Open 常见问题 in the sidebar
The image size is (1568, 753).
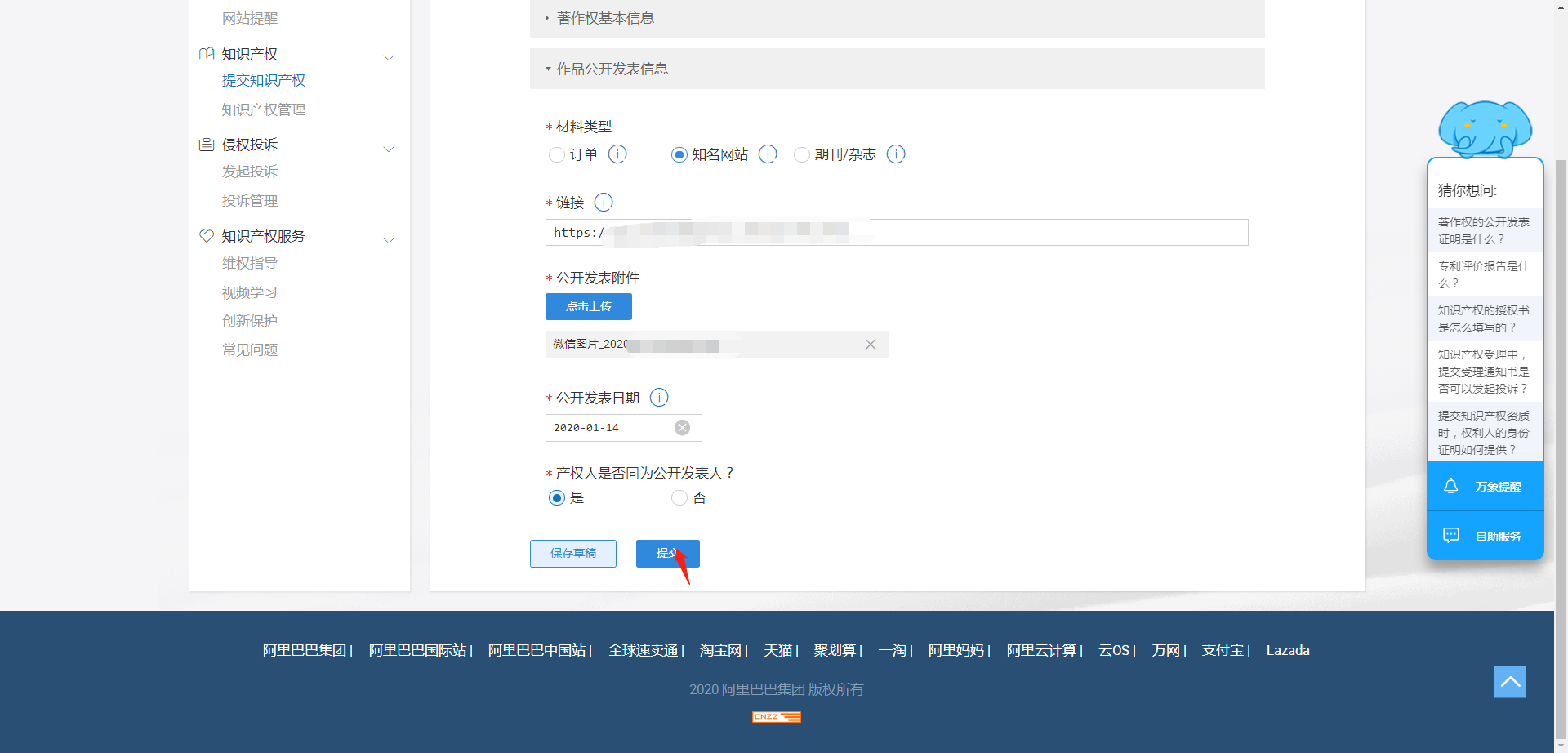(250, 350)
